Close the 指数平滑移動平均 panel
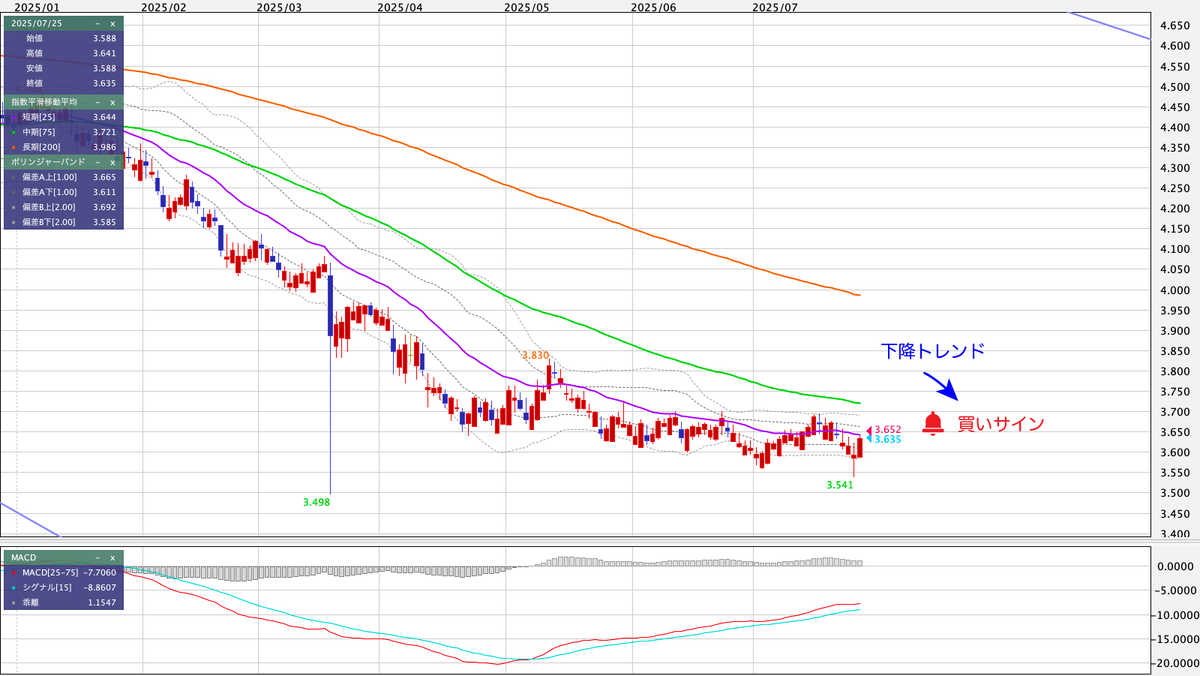The width and height of the screenshot is (1200, 676). coord(112,102)
